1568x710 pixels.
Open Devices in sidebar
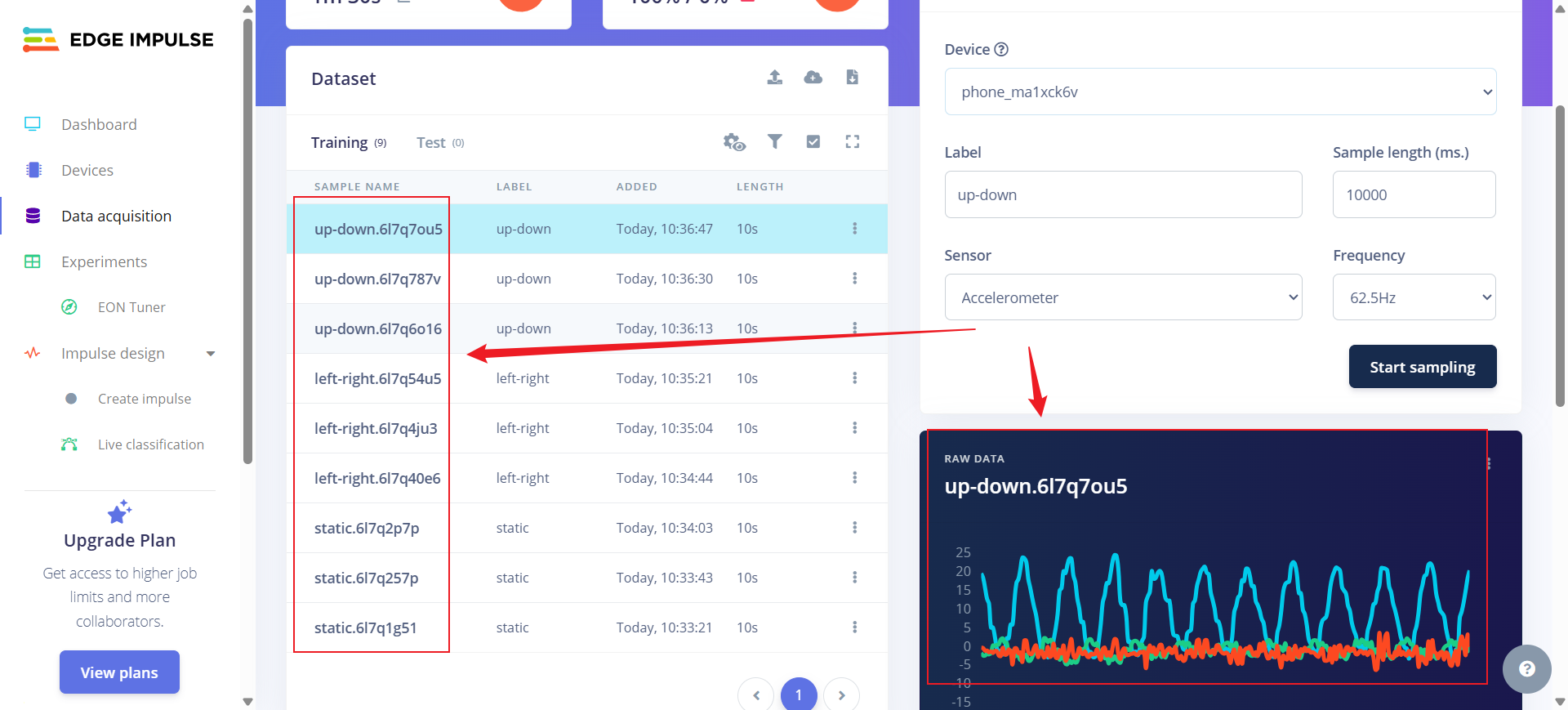tap(87, 170)
